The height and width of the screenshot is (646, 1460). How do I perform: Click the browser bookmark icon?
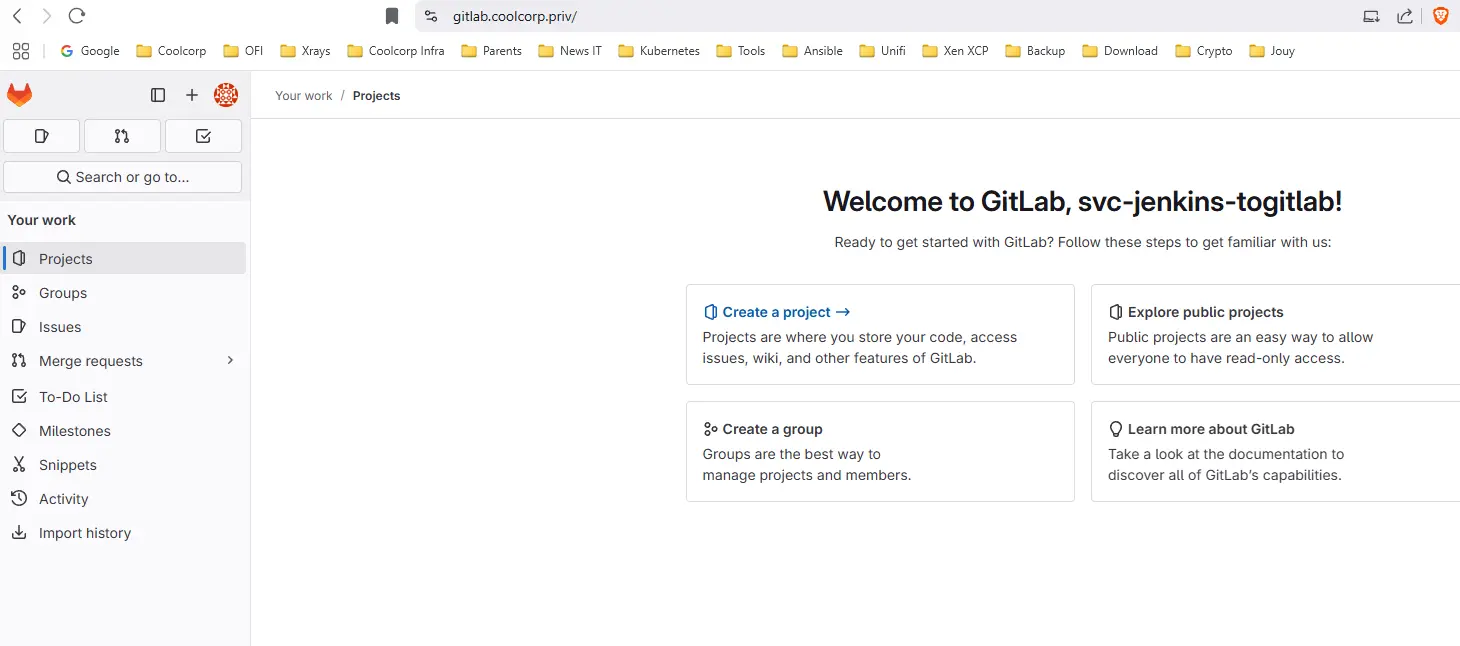click(x=392, y=16)
